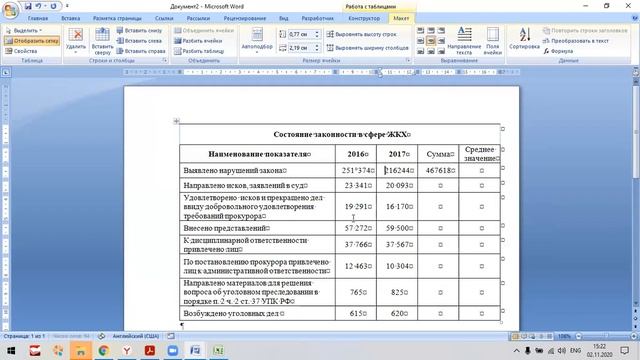Open Размер ячейки dialog launcher
The image size is (640, 360).
click(x=407, y=60)
